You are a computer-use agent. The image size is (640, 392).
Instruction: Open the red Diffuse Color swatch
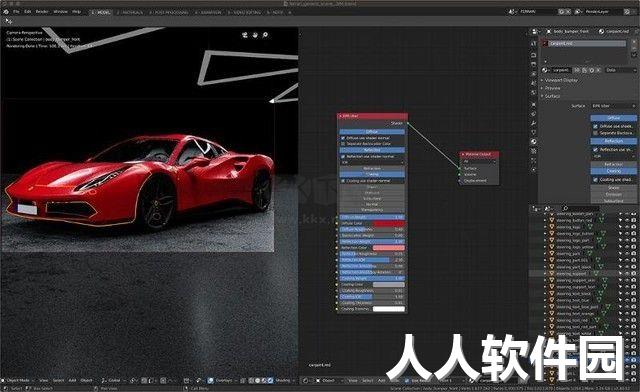coord(389,223)
